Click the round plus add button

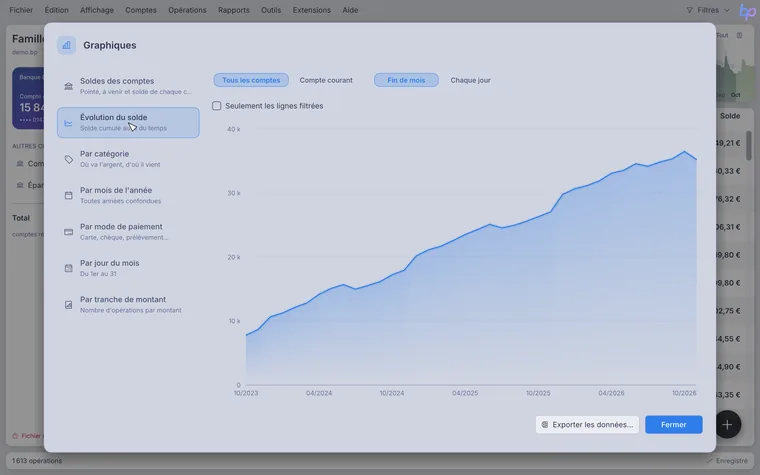coord(727,425)
